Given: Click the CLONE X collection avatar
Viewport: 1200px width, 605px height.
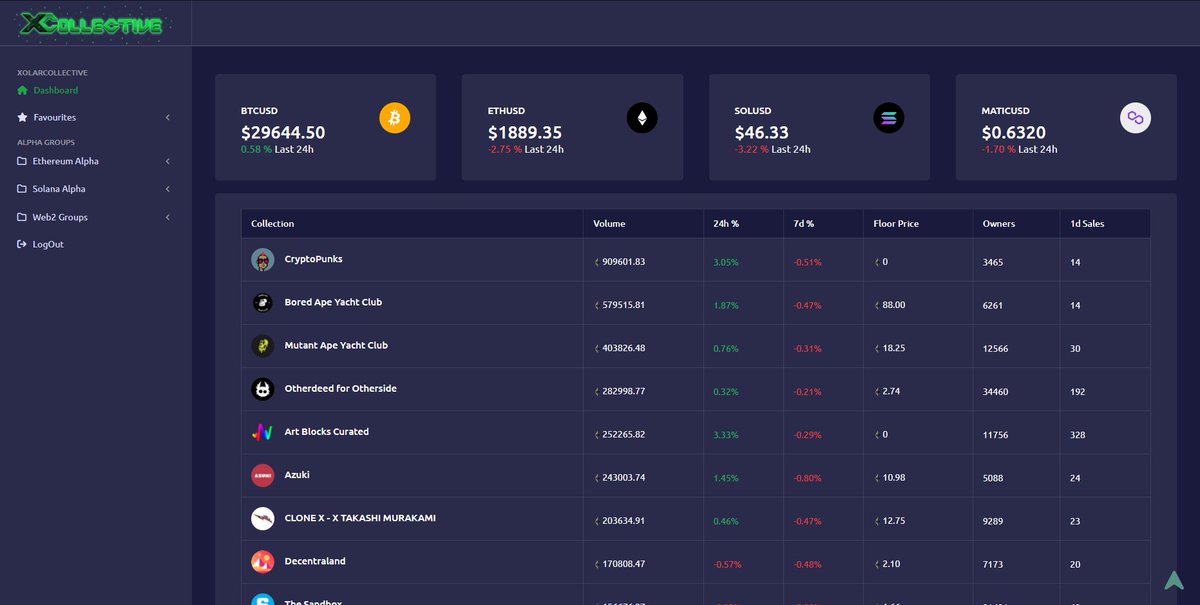Looking at the screenshot, I should (262, 519).
